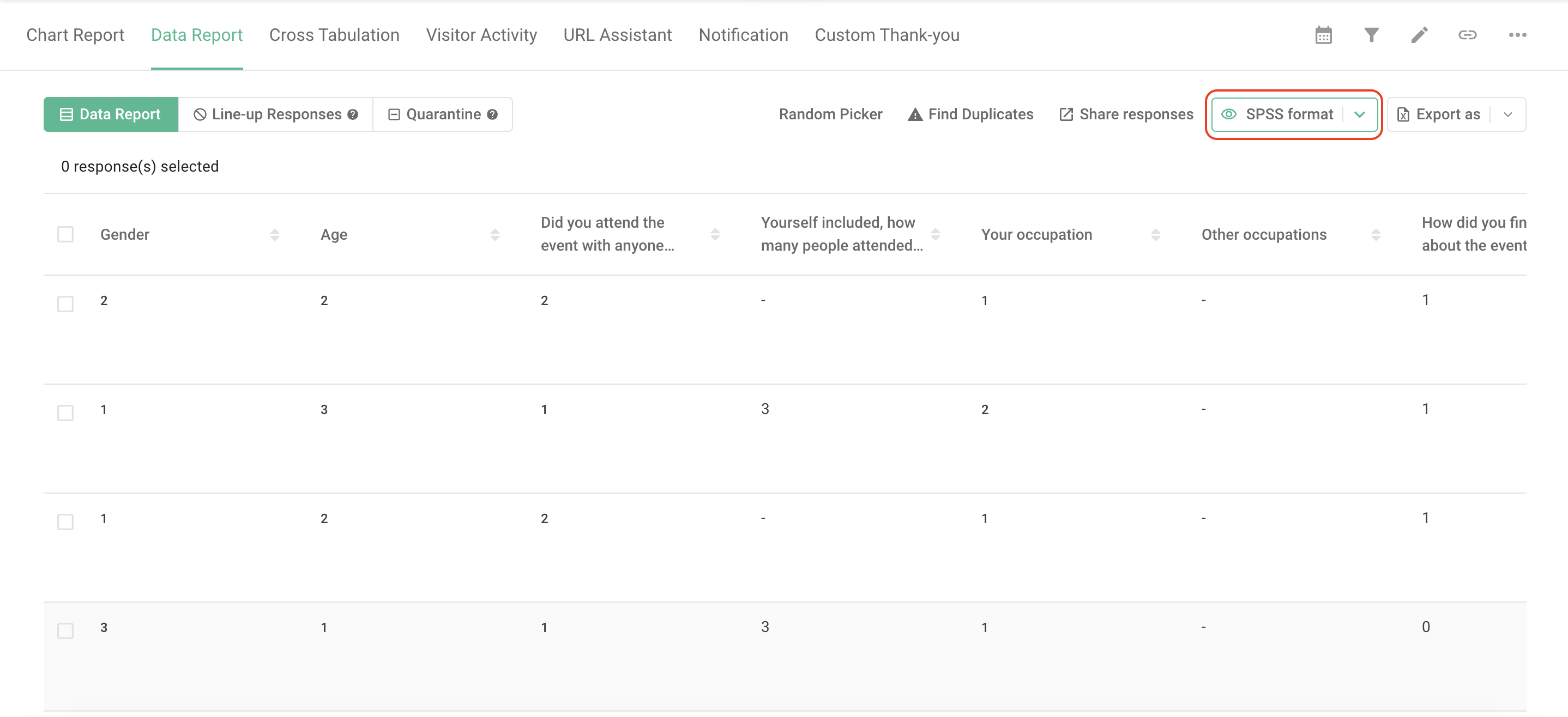Switch to the Cross Tabulation tab
Image resolution: width=1568 pixels, height=717 pixels.
(x=334, y=35)
